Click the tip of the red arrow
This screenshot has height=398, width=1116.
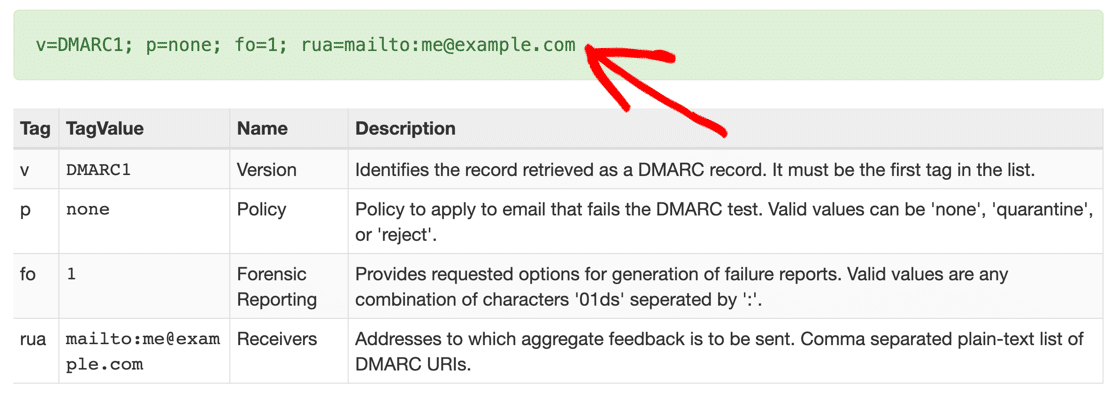pos(586,49)
